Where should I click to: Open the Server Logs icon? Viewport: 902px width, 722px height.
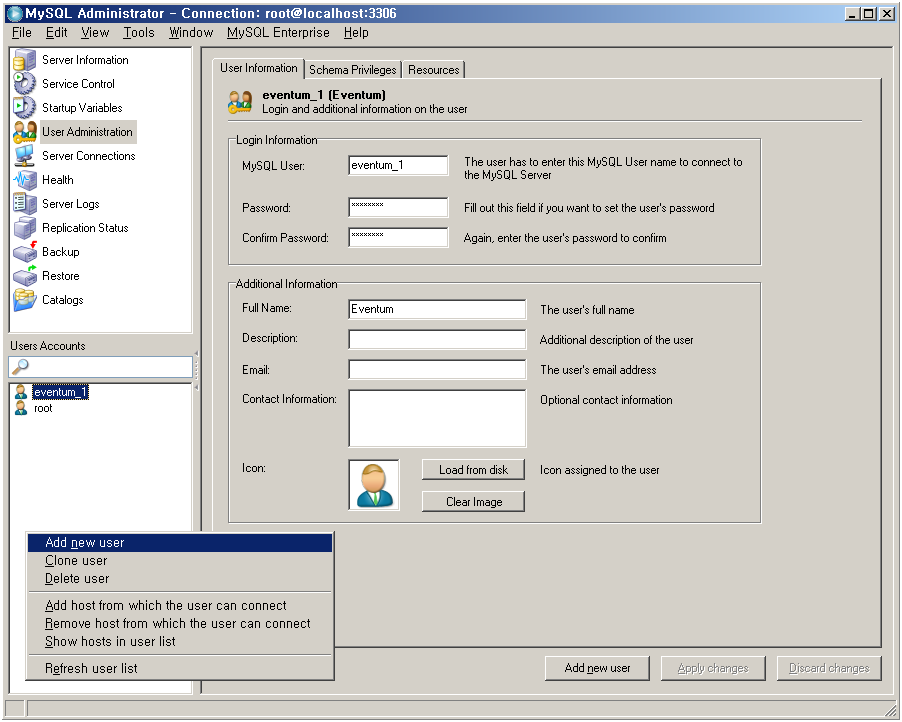point(25,204)
